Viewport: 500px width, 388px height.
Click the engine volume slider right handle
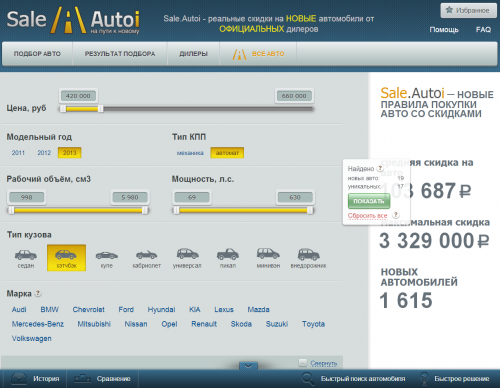click(145, 210)
